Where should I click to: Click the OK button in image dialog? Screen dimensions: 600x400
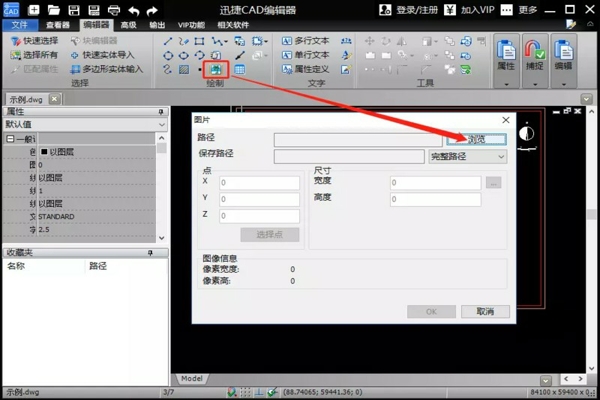431,312
